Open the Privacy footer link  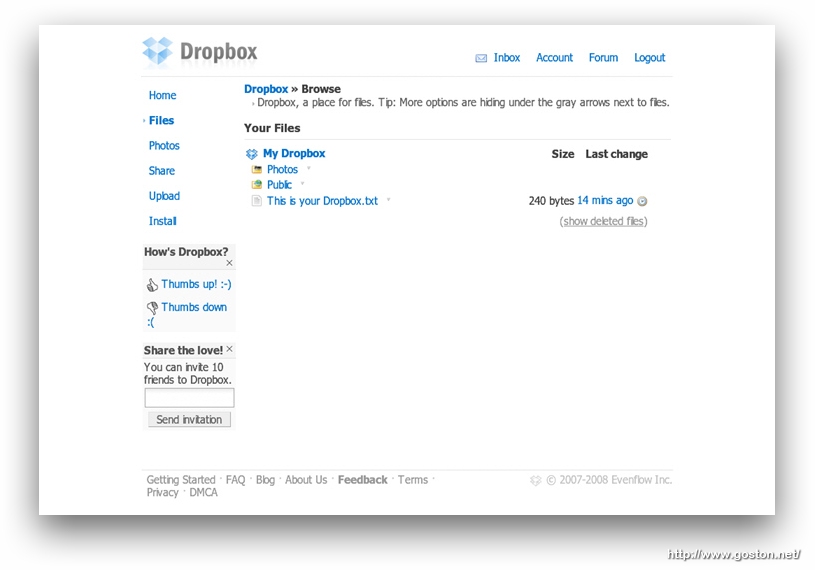[x=162, y=493]
